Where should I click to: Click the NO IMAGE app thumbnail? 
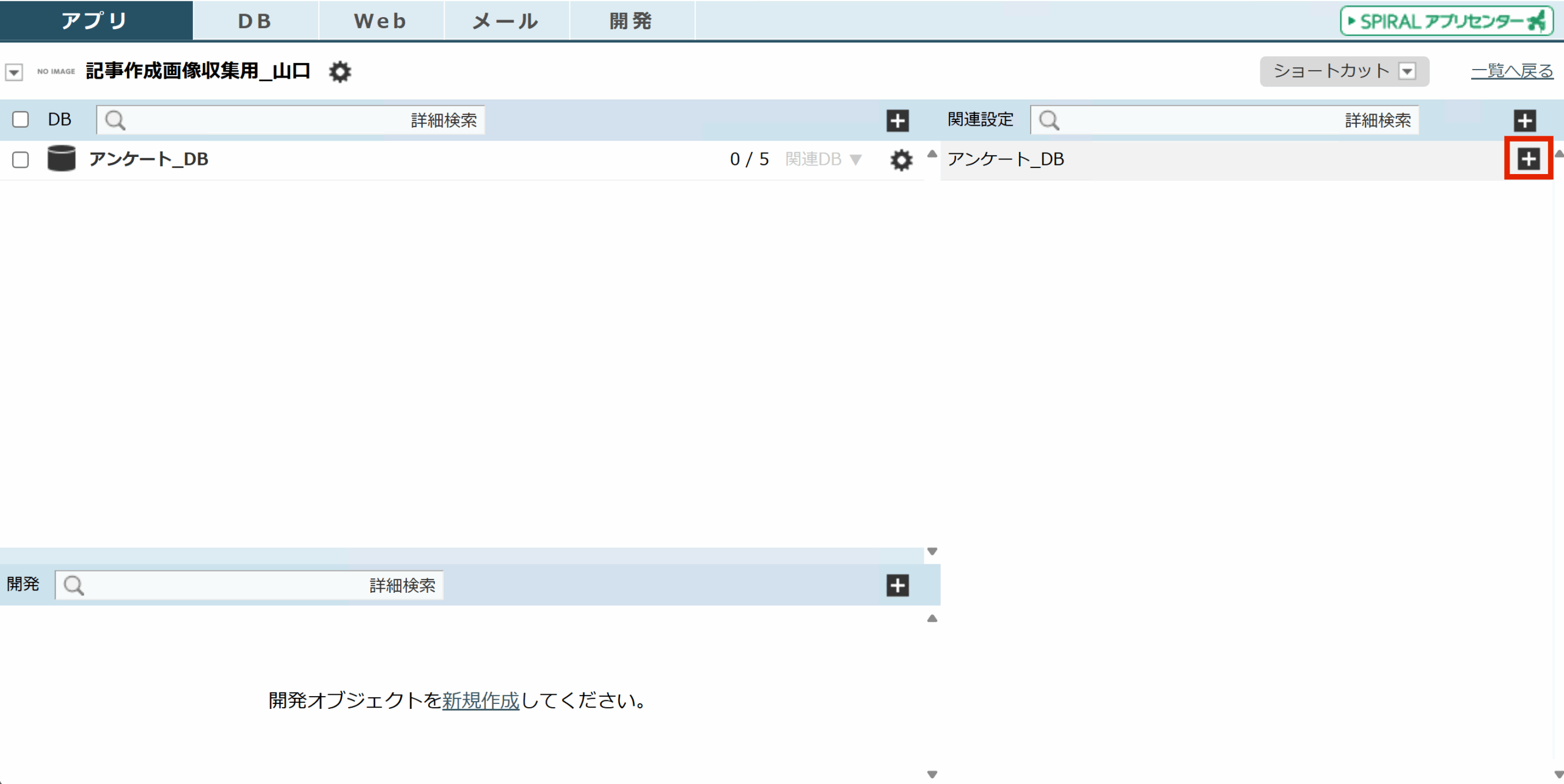[x=56, y=71]
